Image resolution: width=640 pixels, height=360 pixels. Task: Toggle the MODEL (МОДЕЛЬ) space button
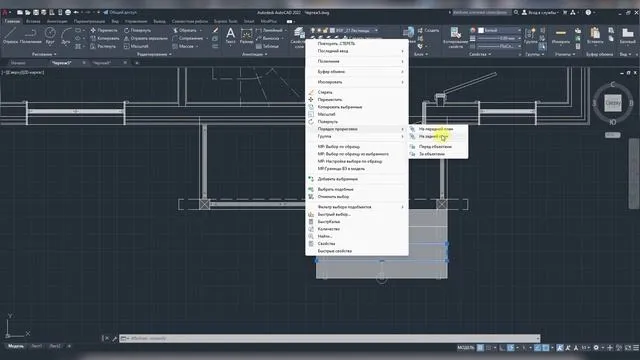pyautogui.click(x=466, y=348)
